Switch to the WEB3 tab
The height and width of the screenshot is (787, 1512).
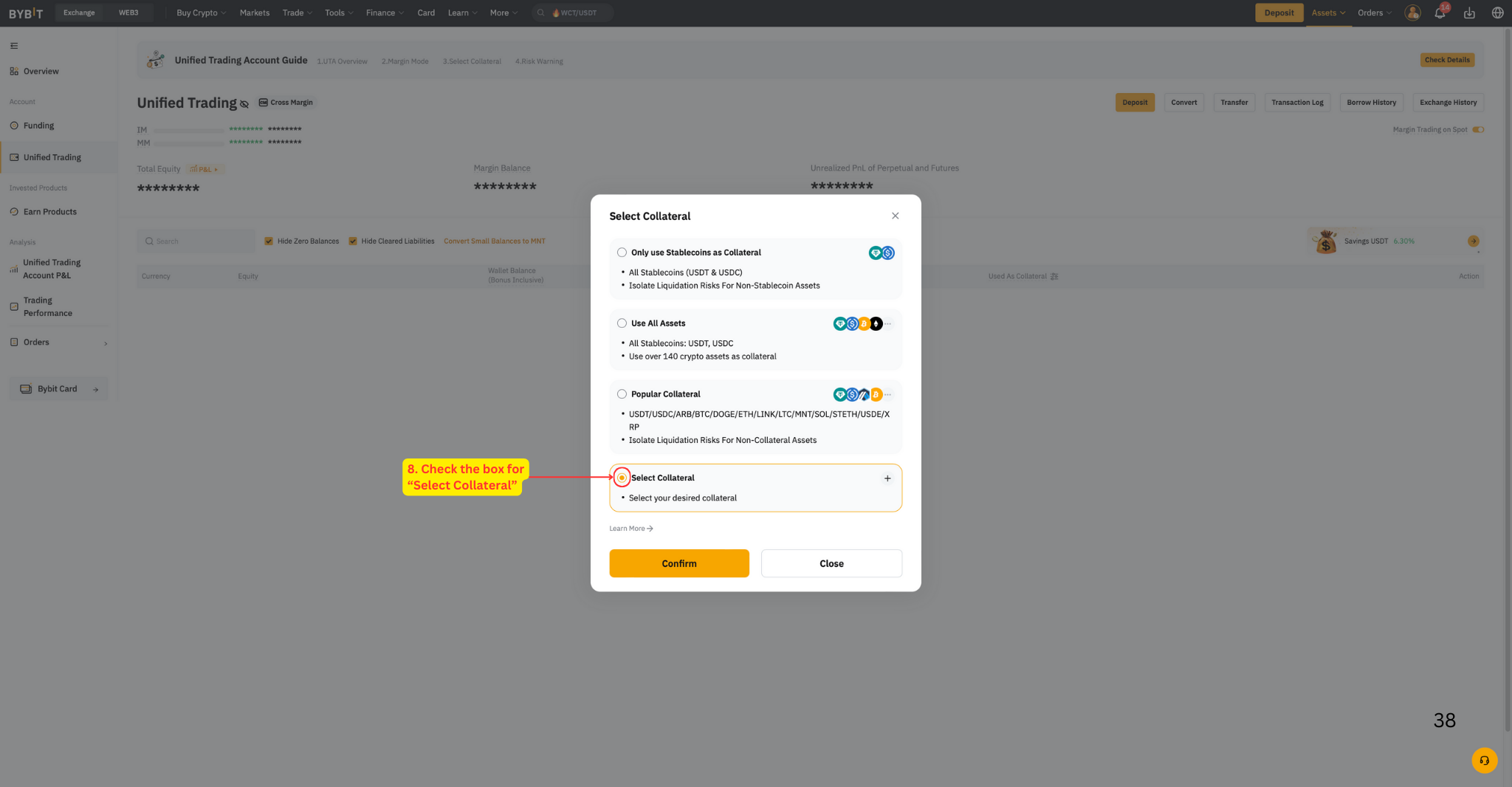tap(128, 13)
